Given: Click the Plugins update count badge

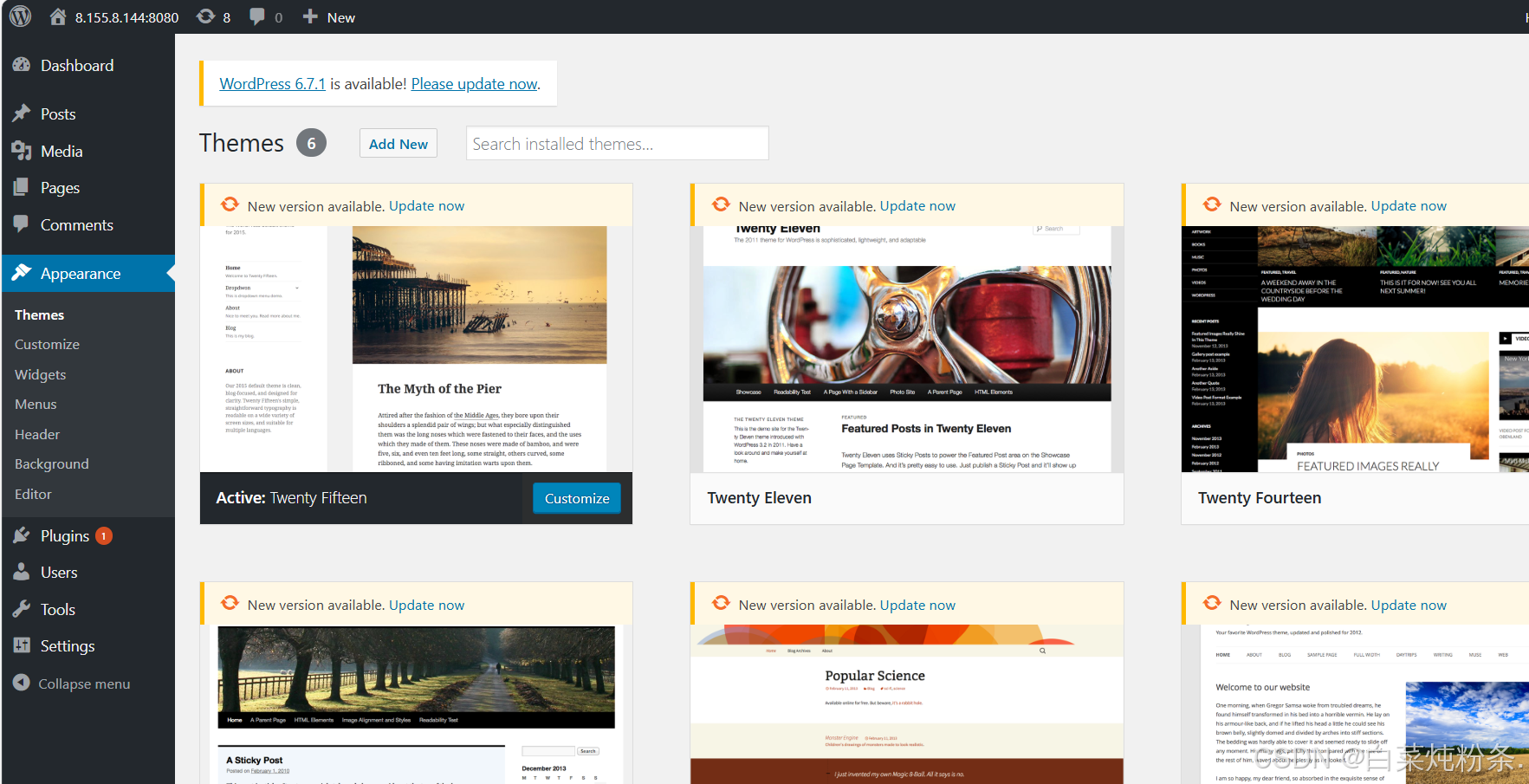Looking at the screenshot, I should pyautogui.click(x=104, y=536).
